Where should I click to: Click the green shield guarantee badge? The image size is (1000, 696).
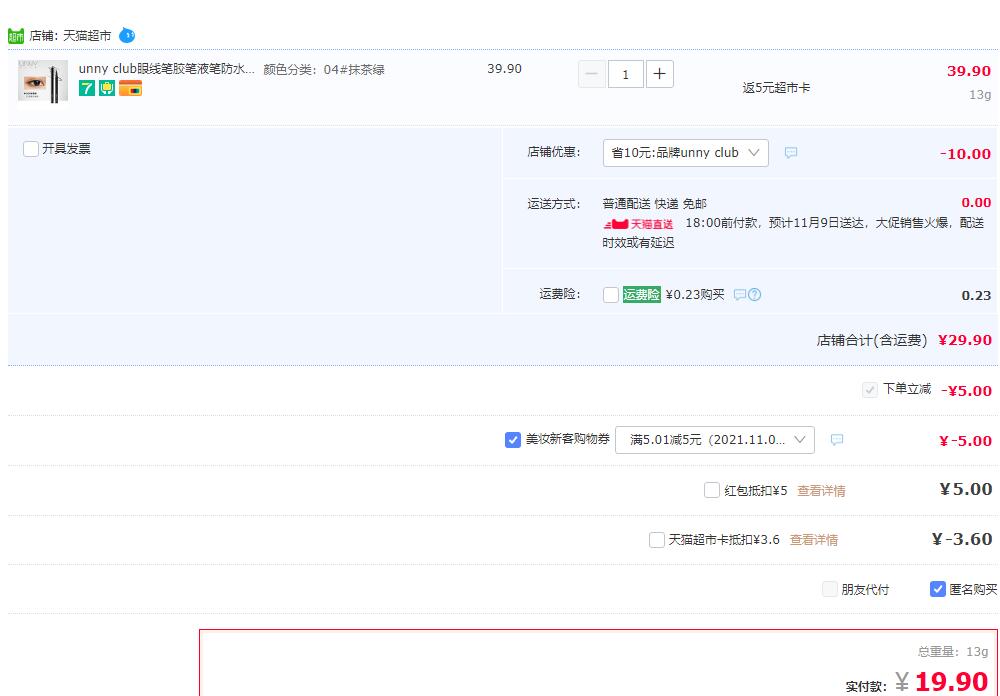pyautogui.click(x=107, y=88)
